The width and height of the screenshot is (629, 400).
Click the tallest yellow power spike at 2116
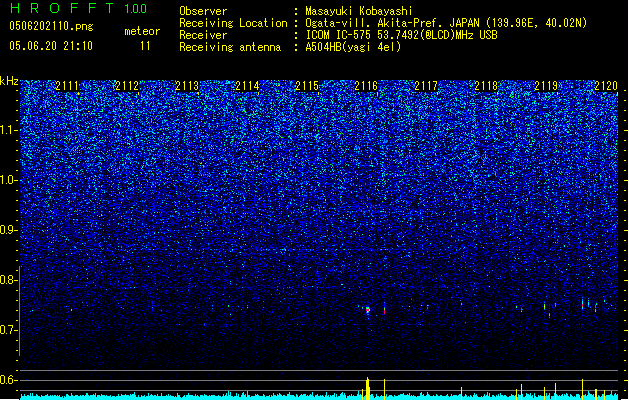(x=367, y=388)
